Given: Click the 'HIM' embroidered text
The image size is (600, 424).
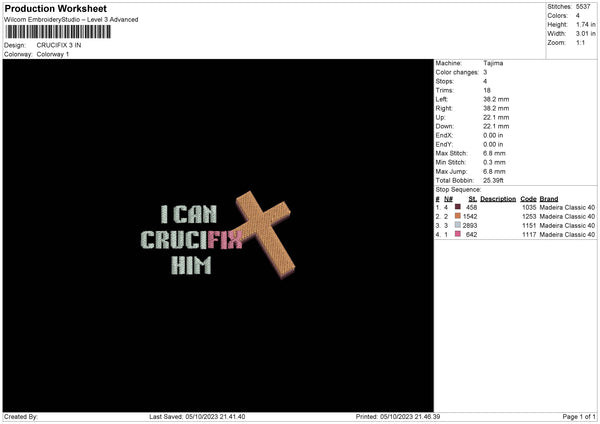Looking at the screenshot, I should [191, 265].
